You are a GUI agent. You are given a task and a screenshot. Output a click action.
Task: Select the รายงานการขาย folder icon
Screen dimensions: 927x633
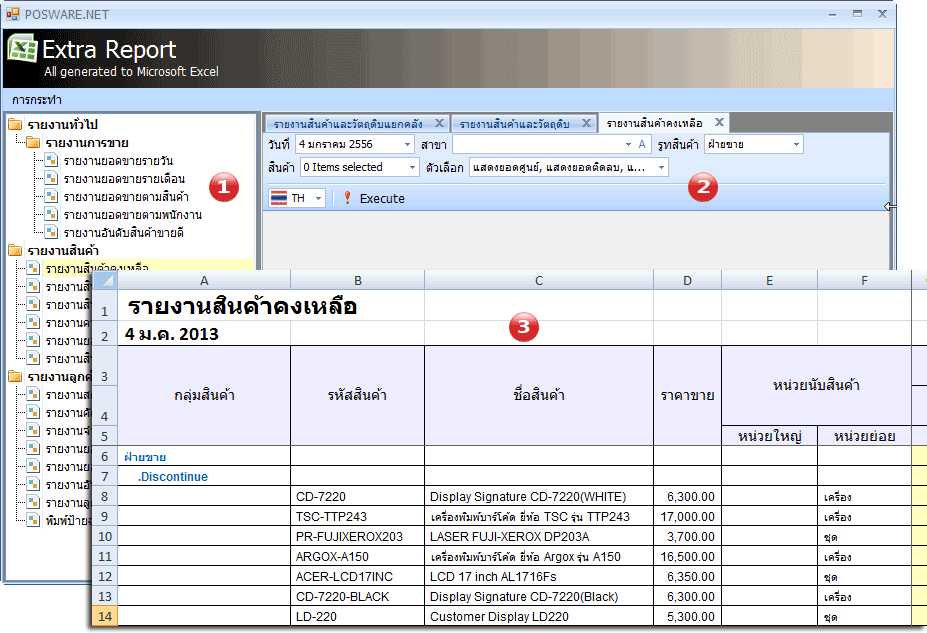point(33,143)
